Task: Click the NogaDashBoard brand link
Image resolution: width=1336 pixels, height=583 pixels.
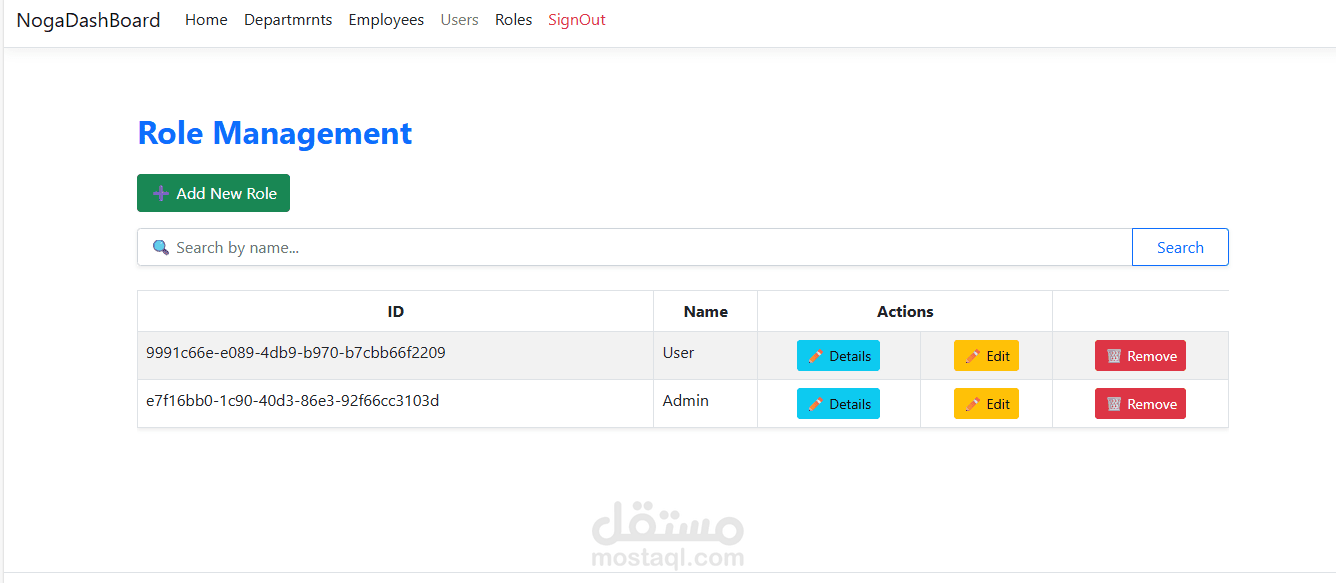Action: 88,20
